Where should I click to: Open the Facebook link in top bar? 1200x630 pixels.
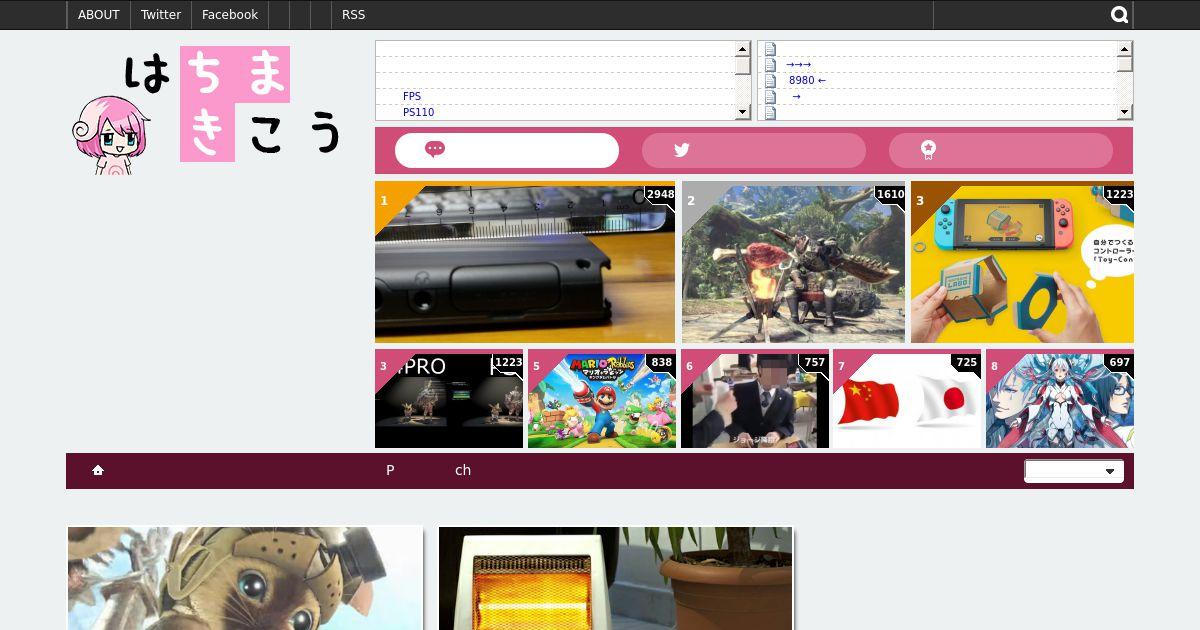[230, 15]
